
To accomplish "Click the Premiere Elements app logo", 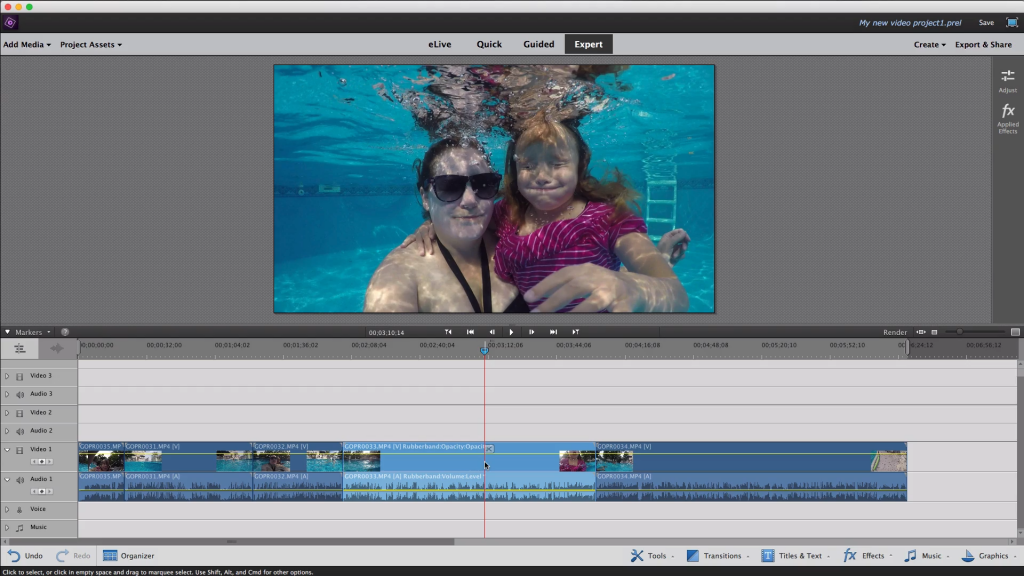I will click(x=10, y=23).
